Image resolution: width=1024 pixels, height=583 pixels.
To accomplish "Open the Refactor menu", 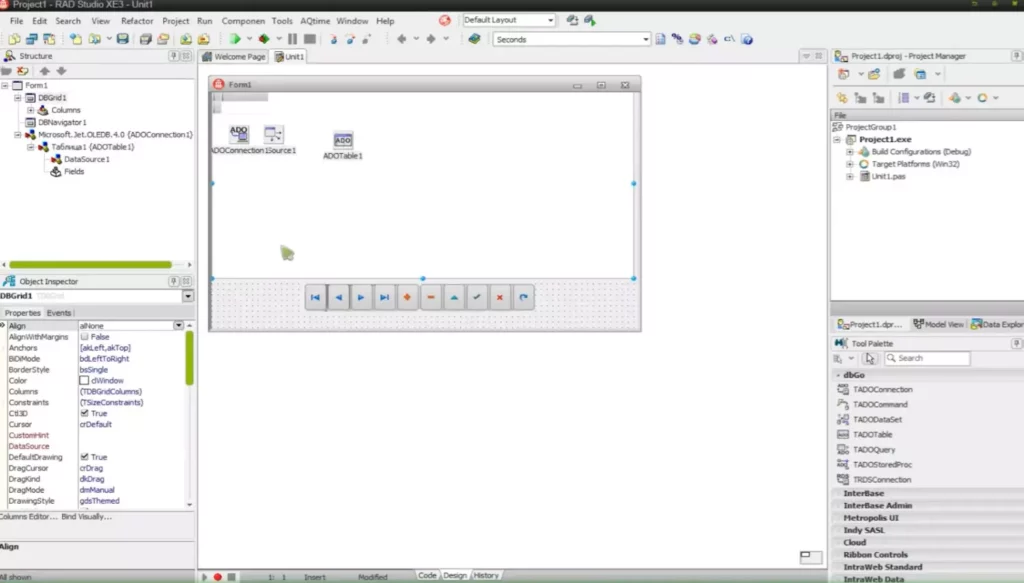I will click(137, 21).
